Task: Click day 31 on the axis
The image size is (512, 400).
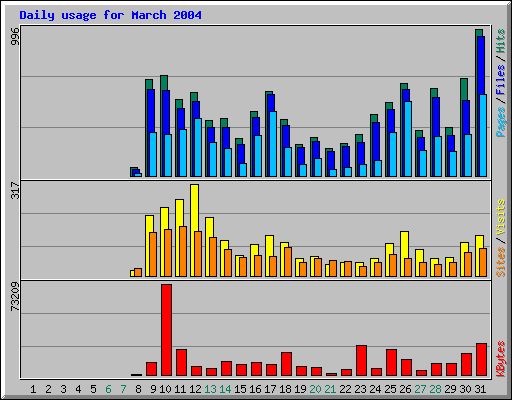Action: (x=480, y=389)
